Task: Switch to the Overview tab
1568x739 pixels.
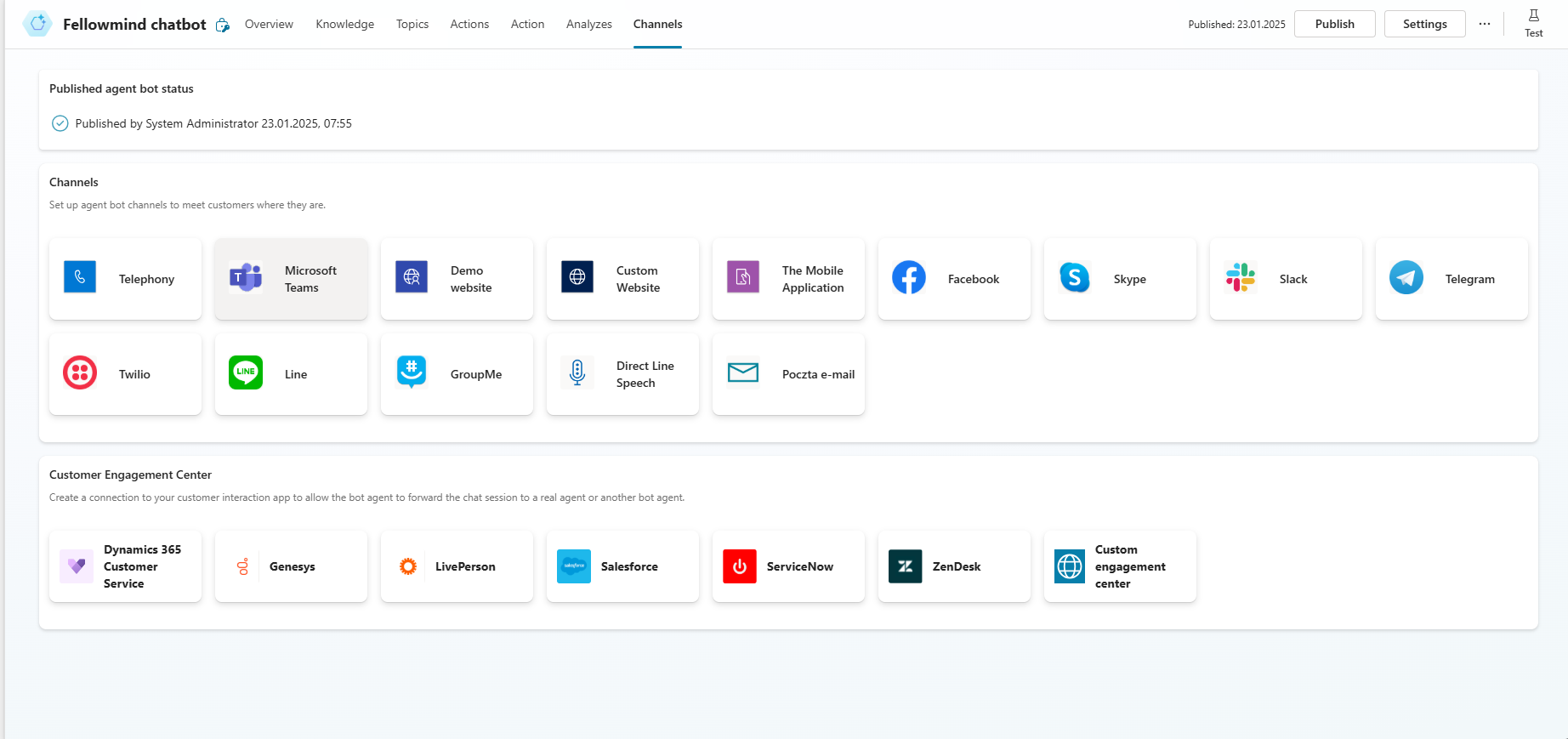Action: point(269,24)
